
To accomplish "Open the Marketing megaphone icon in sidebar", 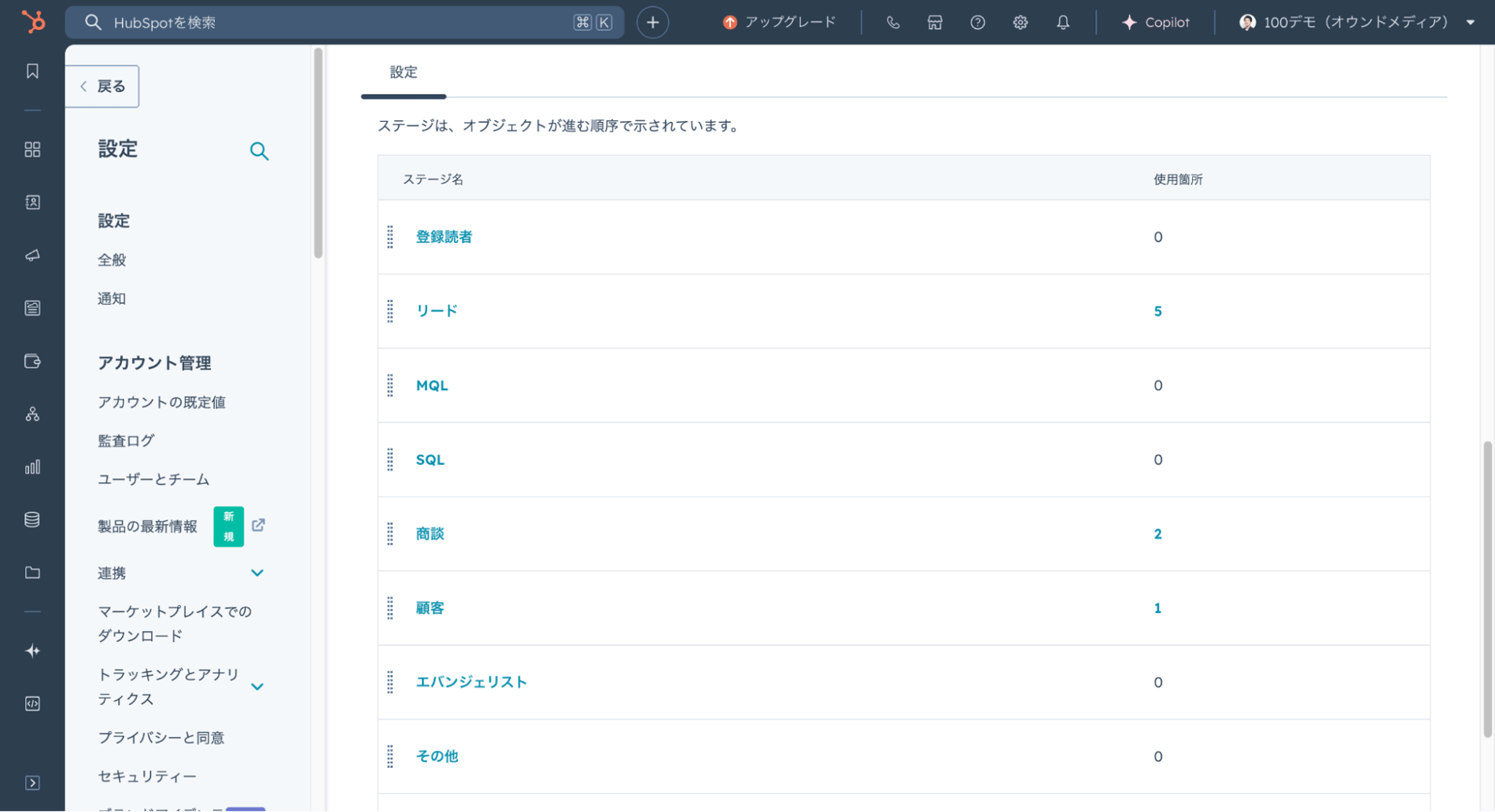I will pyautogui.click(x=32, y=255).
